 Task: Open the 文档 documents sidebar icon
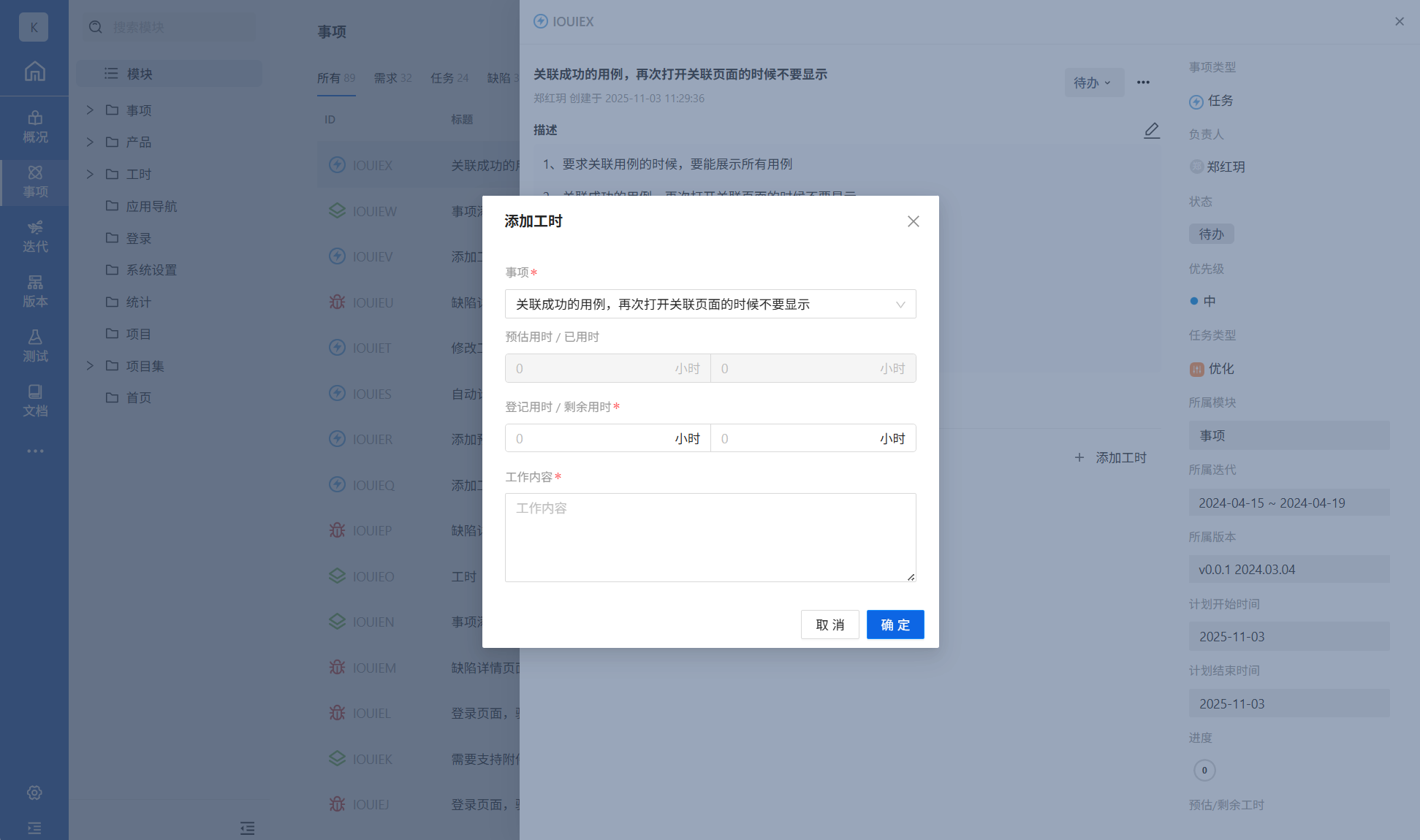pos(34,400)
